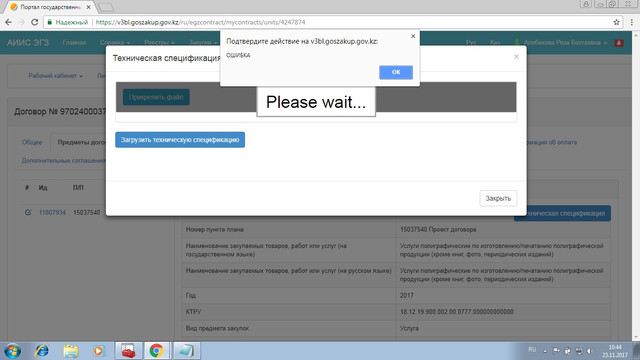This screenshot has height=360, width=640.
Task: Open the user account dropdown
Action: [560, 42]
